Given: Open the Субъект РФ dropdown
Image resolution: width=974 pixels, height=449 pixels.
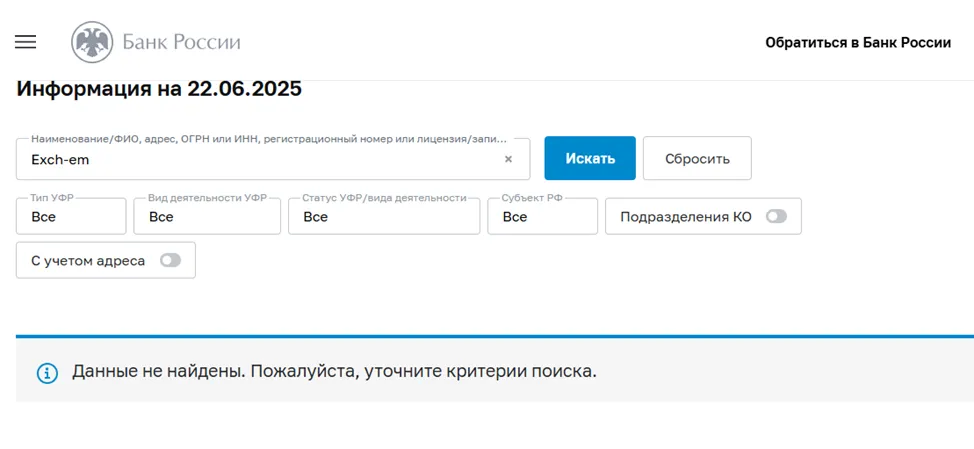Looking at the screenshot, I should 542,216.
